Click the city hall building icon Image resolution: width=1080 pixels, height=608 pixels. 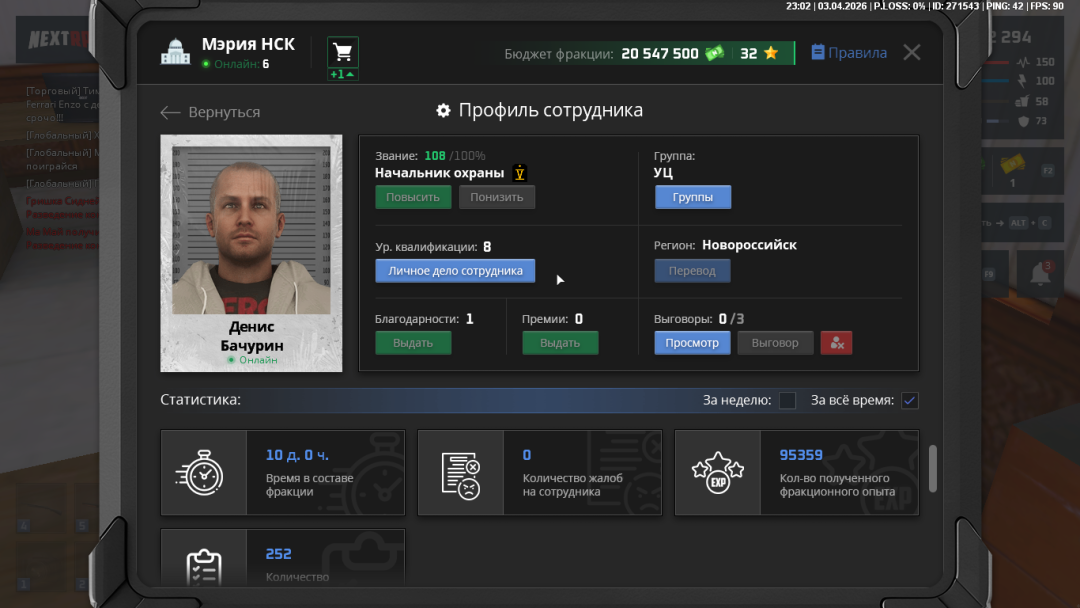175,53
